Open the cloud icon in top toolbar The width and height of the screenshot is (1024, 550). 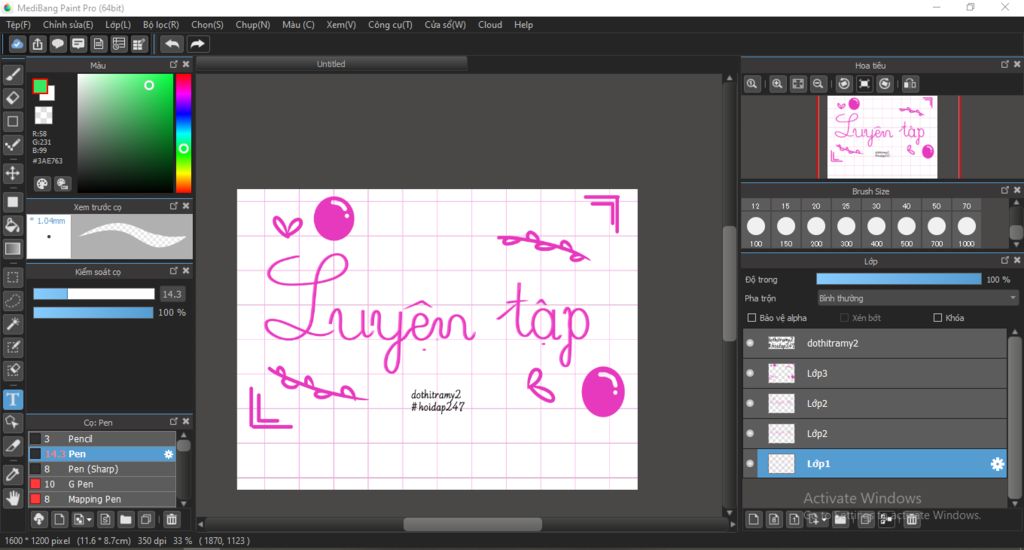(x=17, y=44)
